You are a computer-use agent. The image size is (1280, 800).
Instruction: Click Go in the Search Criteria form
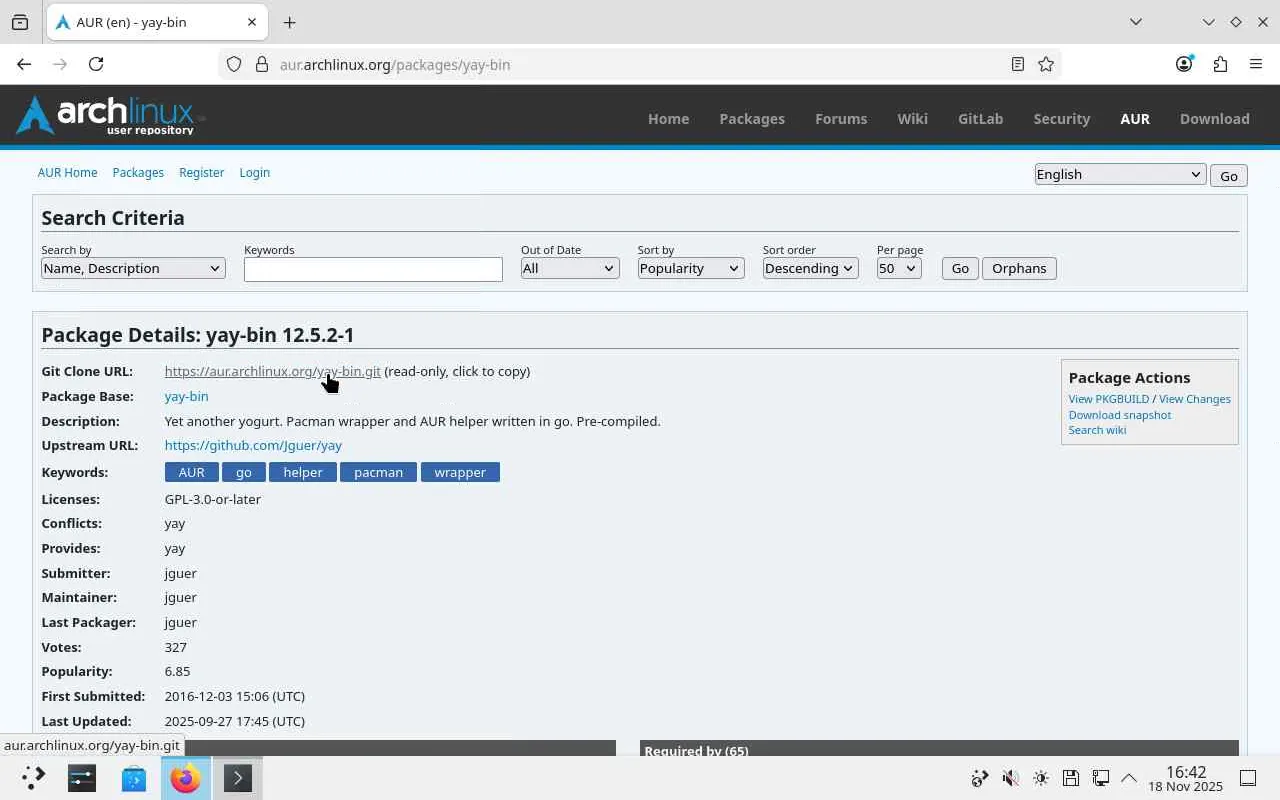click(x=960, y=268)
